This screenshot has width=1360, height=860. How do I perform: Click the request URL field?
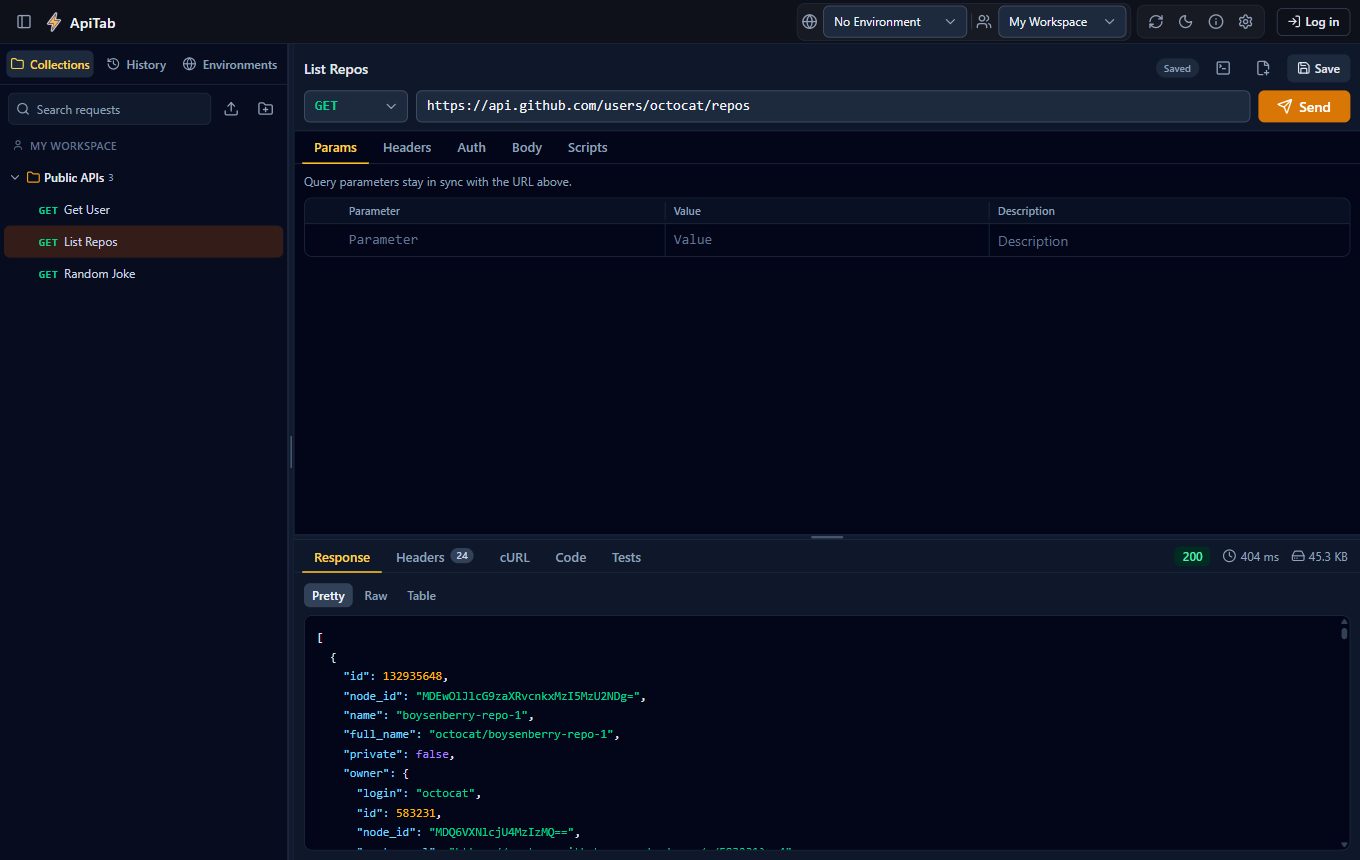[833, 106]
